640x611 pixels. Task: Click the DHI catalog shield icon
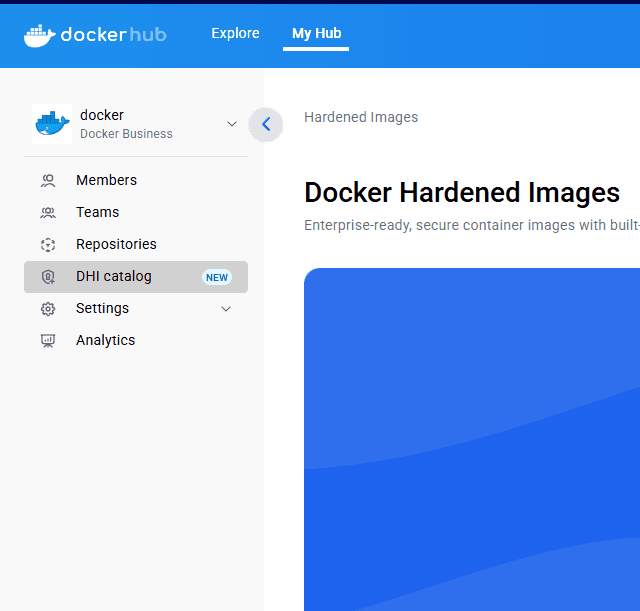click(x=48, y=277)
